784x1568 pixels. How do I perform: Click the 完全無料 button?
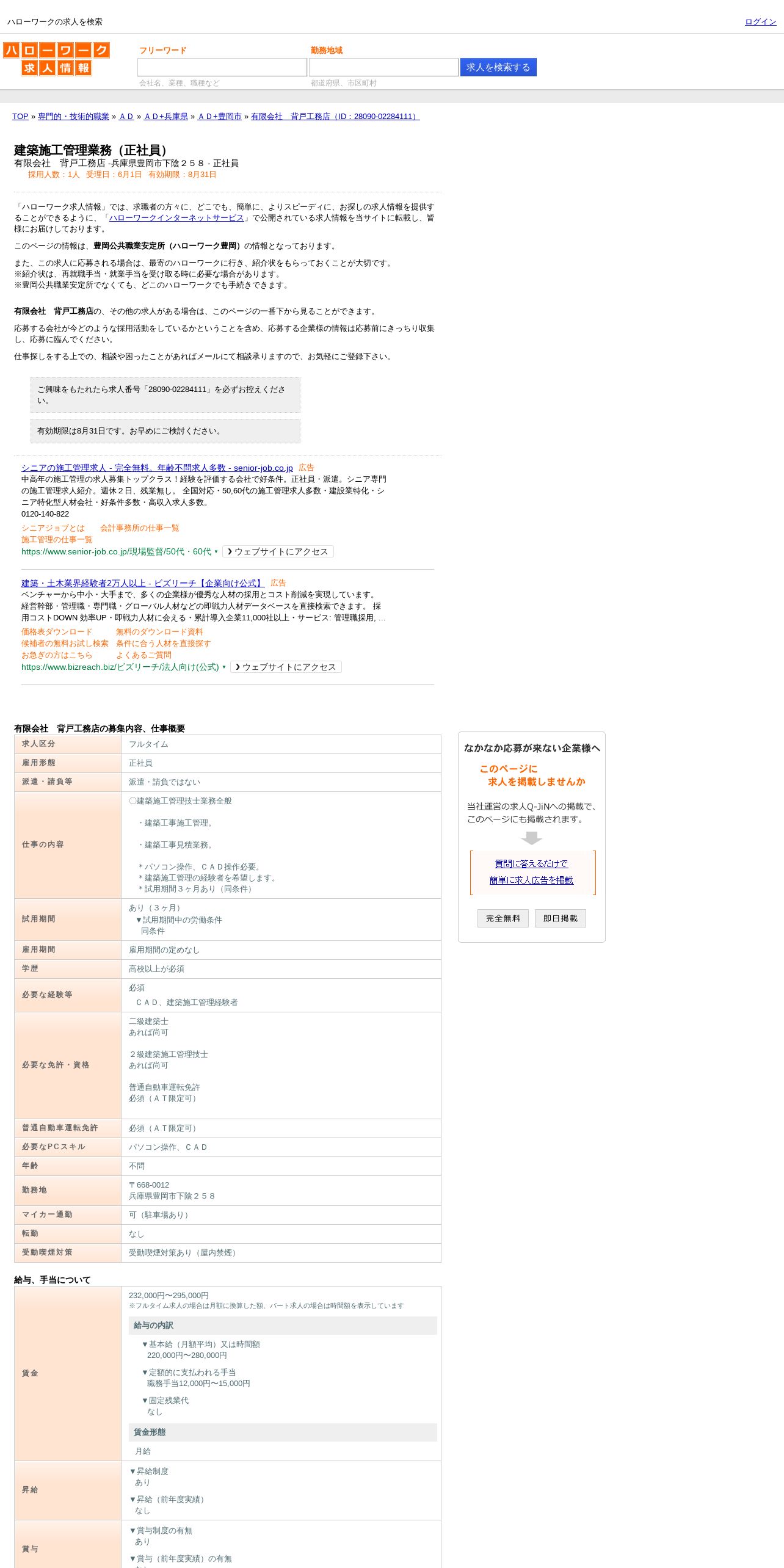tap(503, 919)
